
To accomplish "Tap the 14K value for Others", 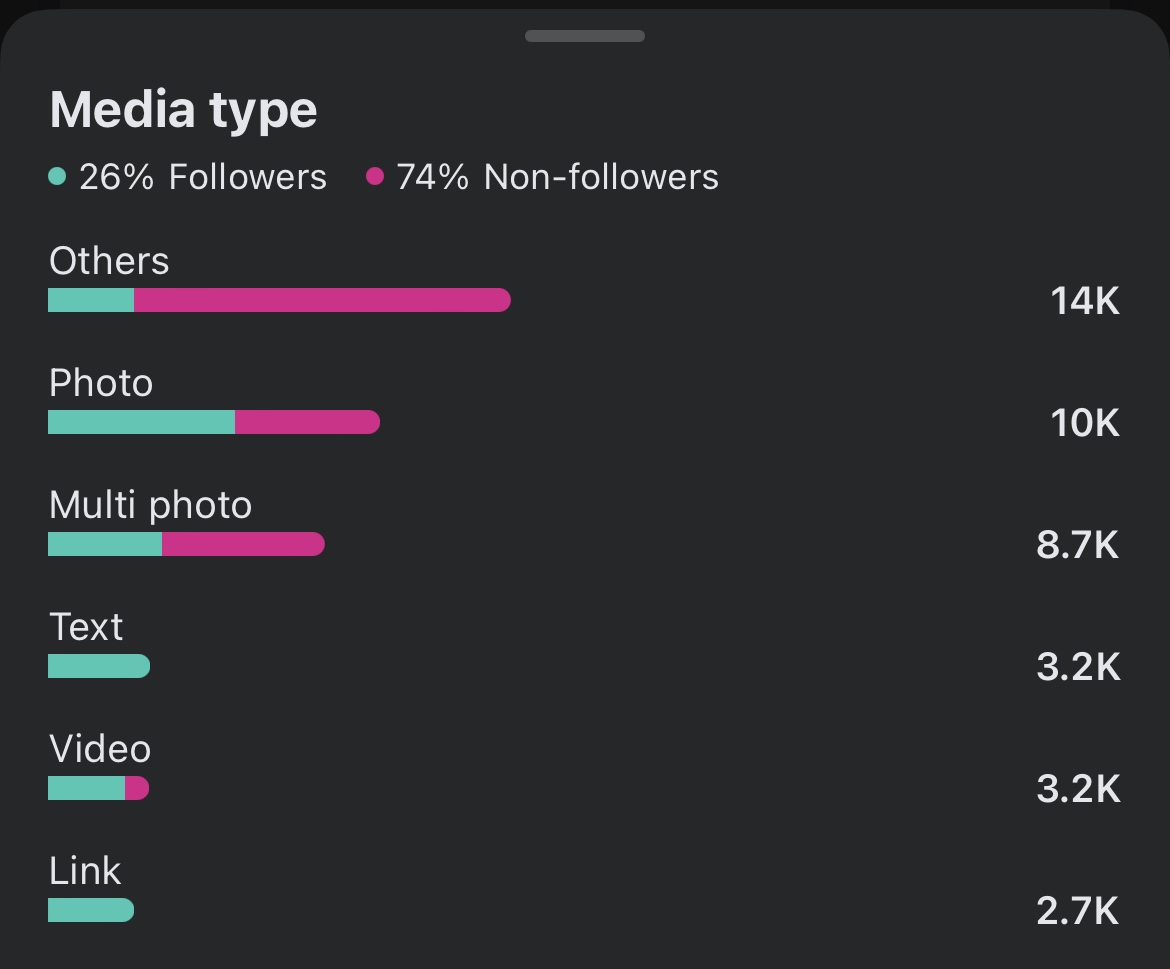I will (1084, 300).
